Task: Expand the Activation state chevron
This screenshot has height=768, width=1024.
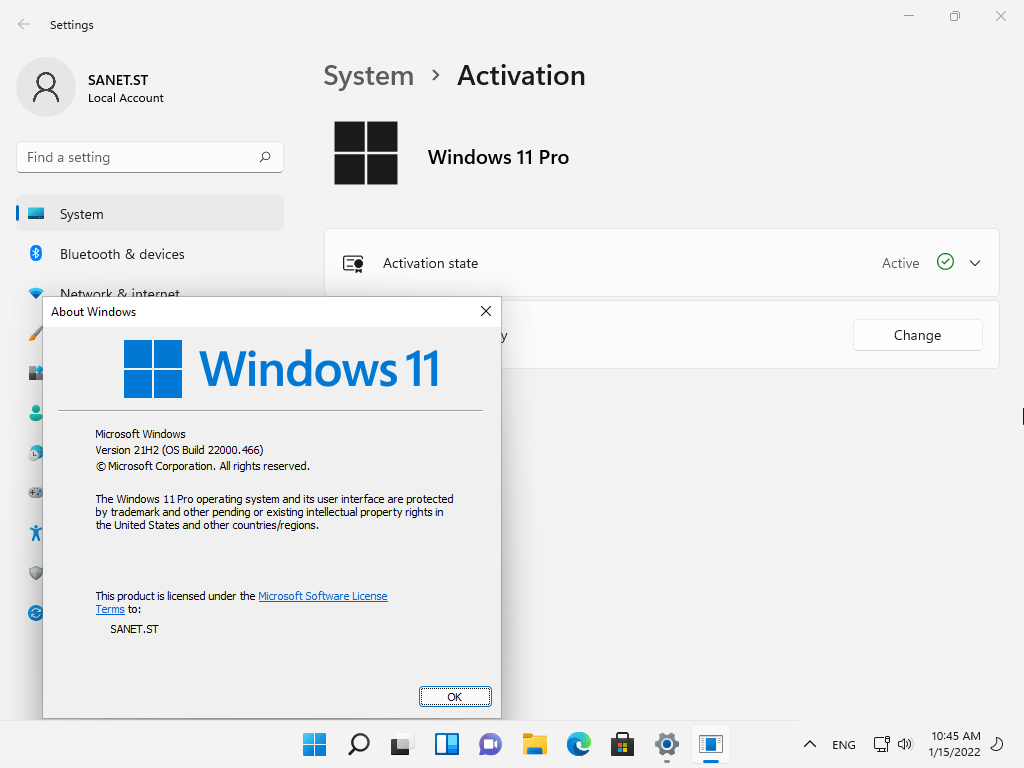Action: coord(975,263)
